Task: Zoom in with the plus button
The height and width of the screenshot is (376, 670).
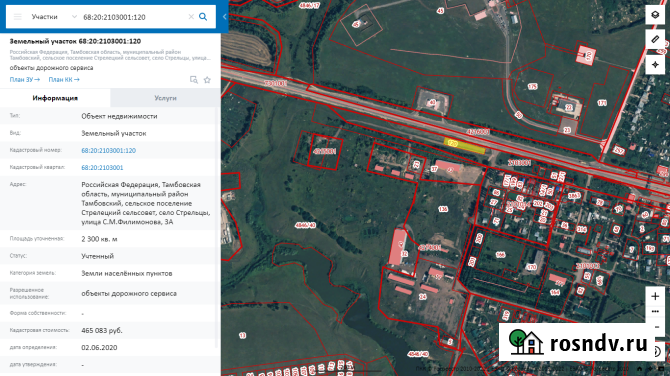Action: (x=655, y=296)
